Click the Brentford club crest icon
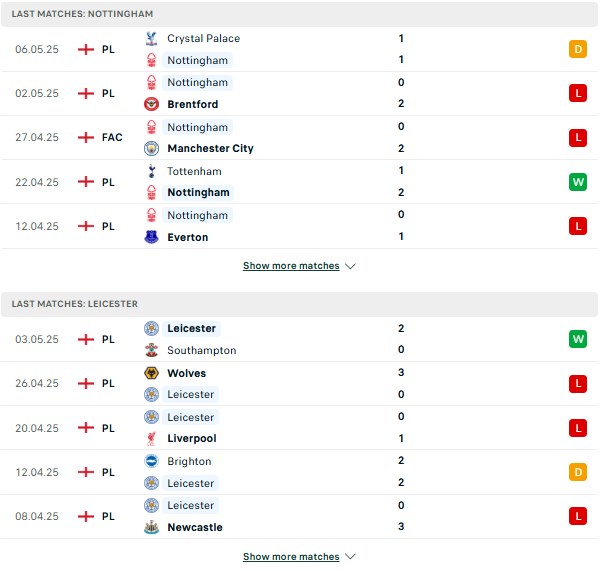 151,104
